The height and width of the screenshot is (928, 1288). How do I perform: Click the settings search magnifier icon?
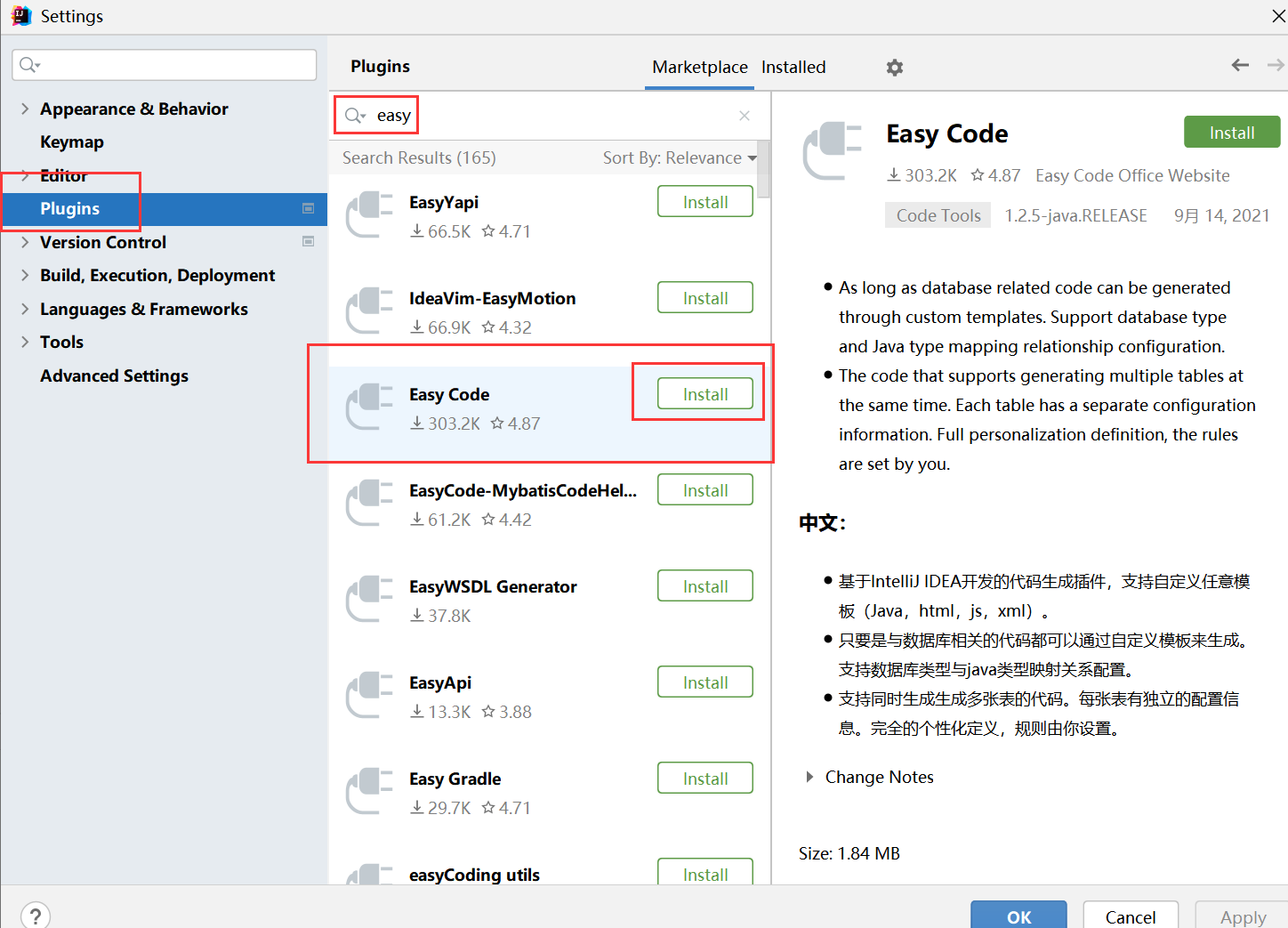[x=29, y=65]
